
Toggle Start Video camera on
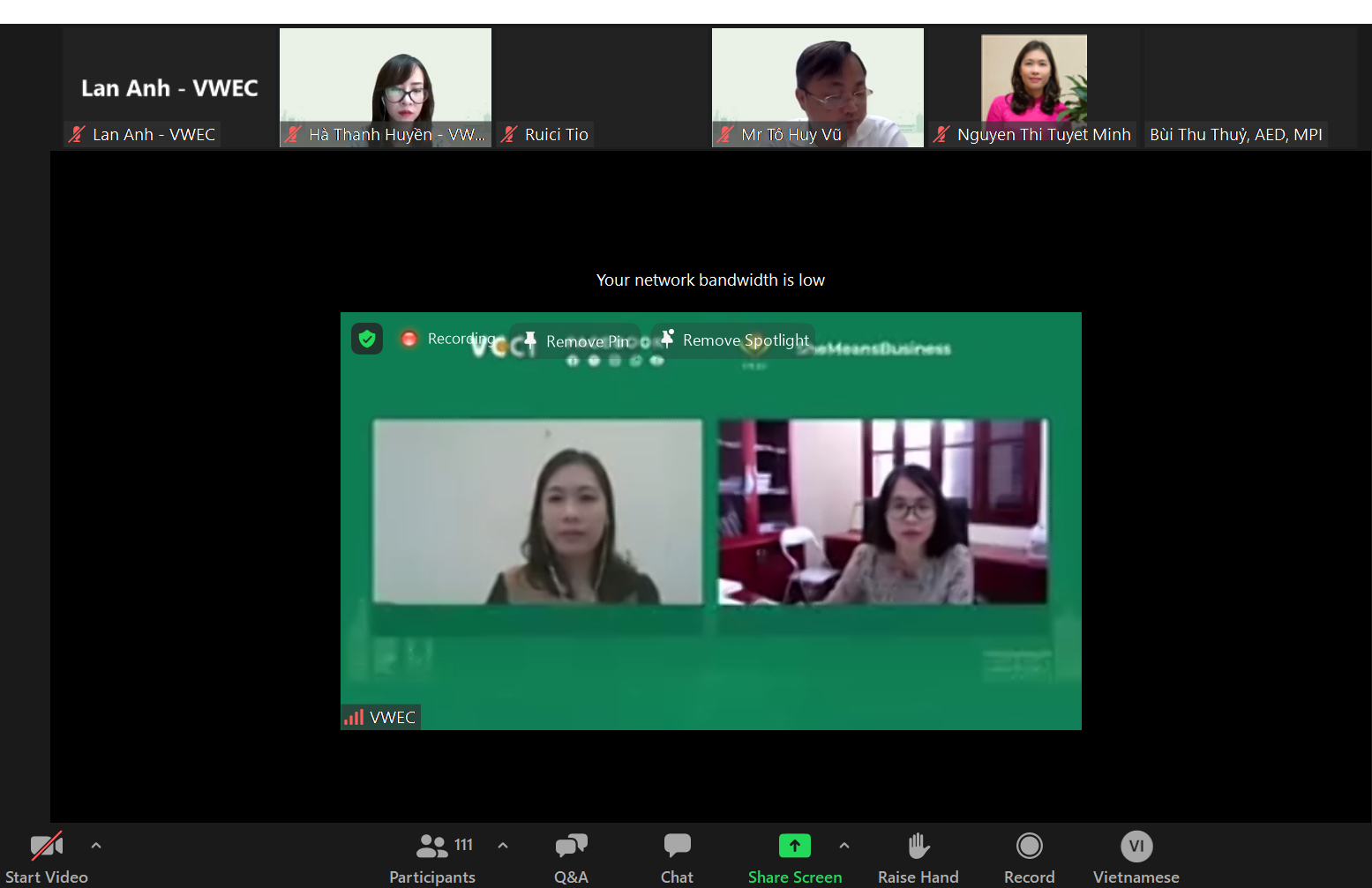(47, 847)
